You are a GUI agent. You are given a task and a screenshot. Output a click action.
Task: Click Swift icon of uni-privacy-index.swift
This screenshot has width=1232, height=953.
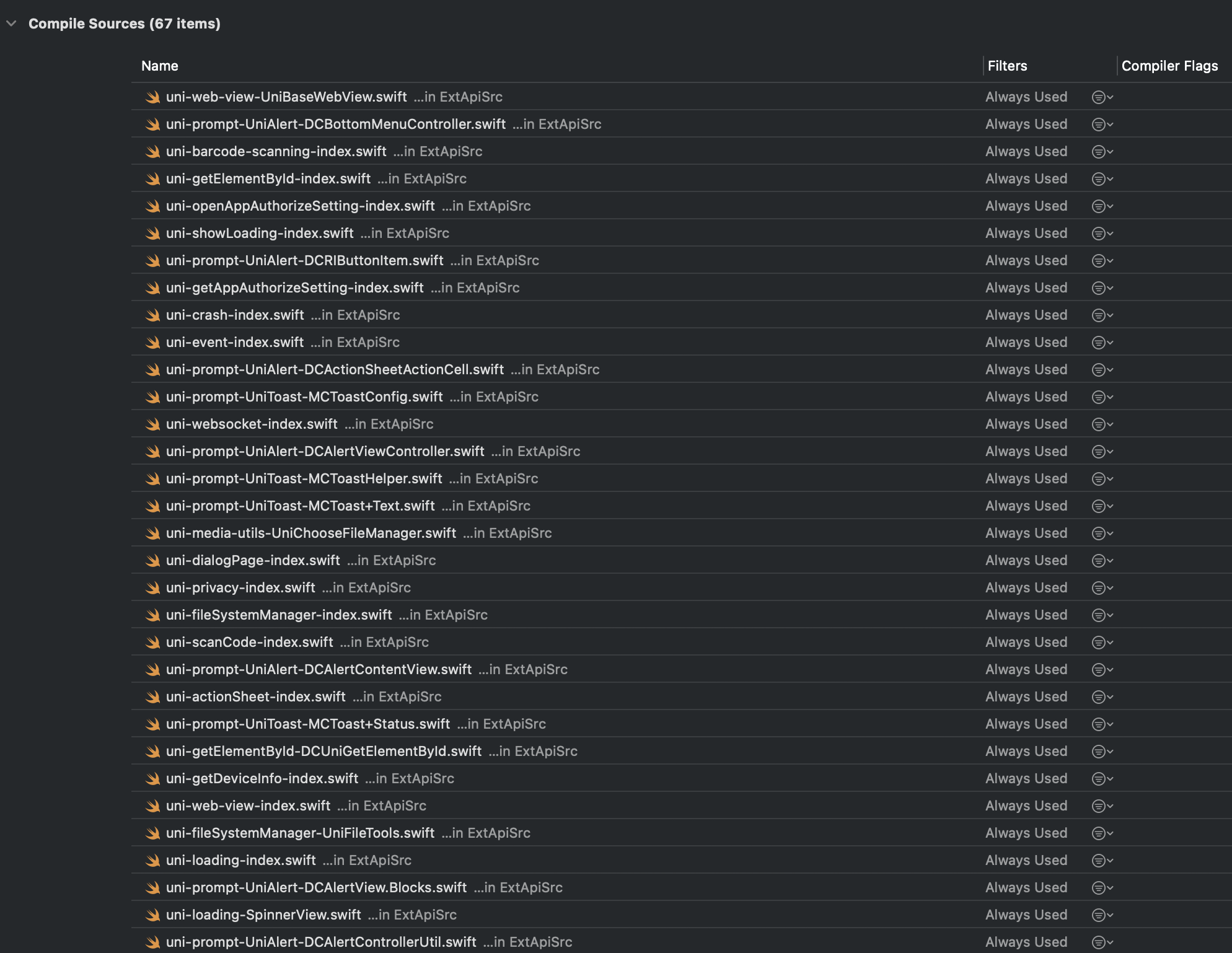152,588
